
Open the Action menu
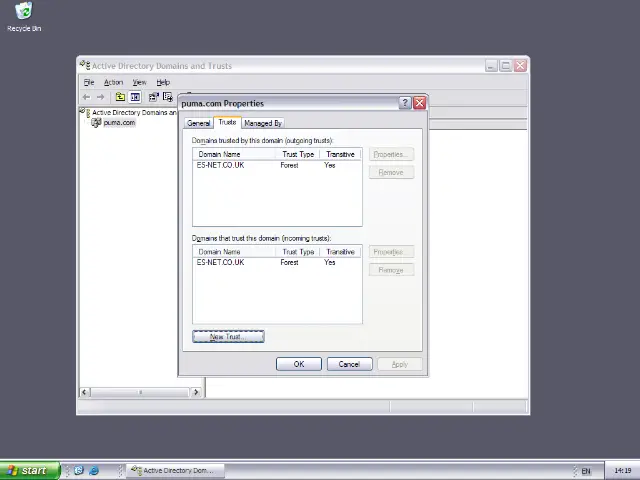113,82
